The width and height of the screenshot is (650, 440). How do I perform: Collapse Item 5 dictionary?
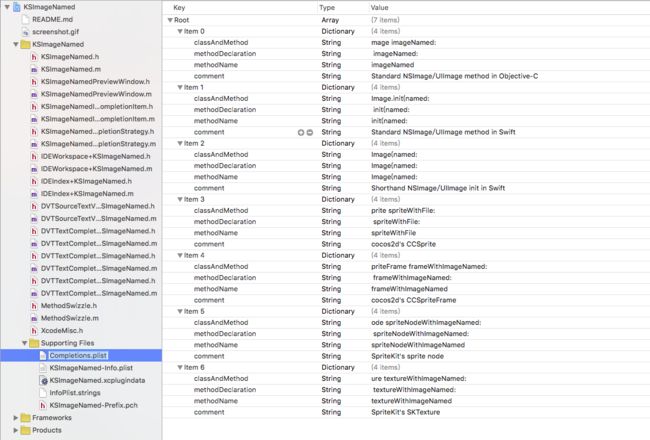(x=180, y=311)
